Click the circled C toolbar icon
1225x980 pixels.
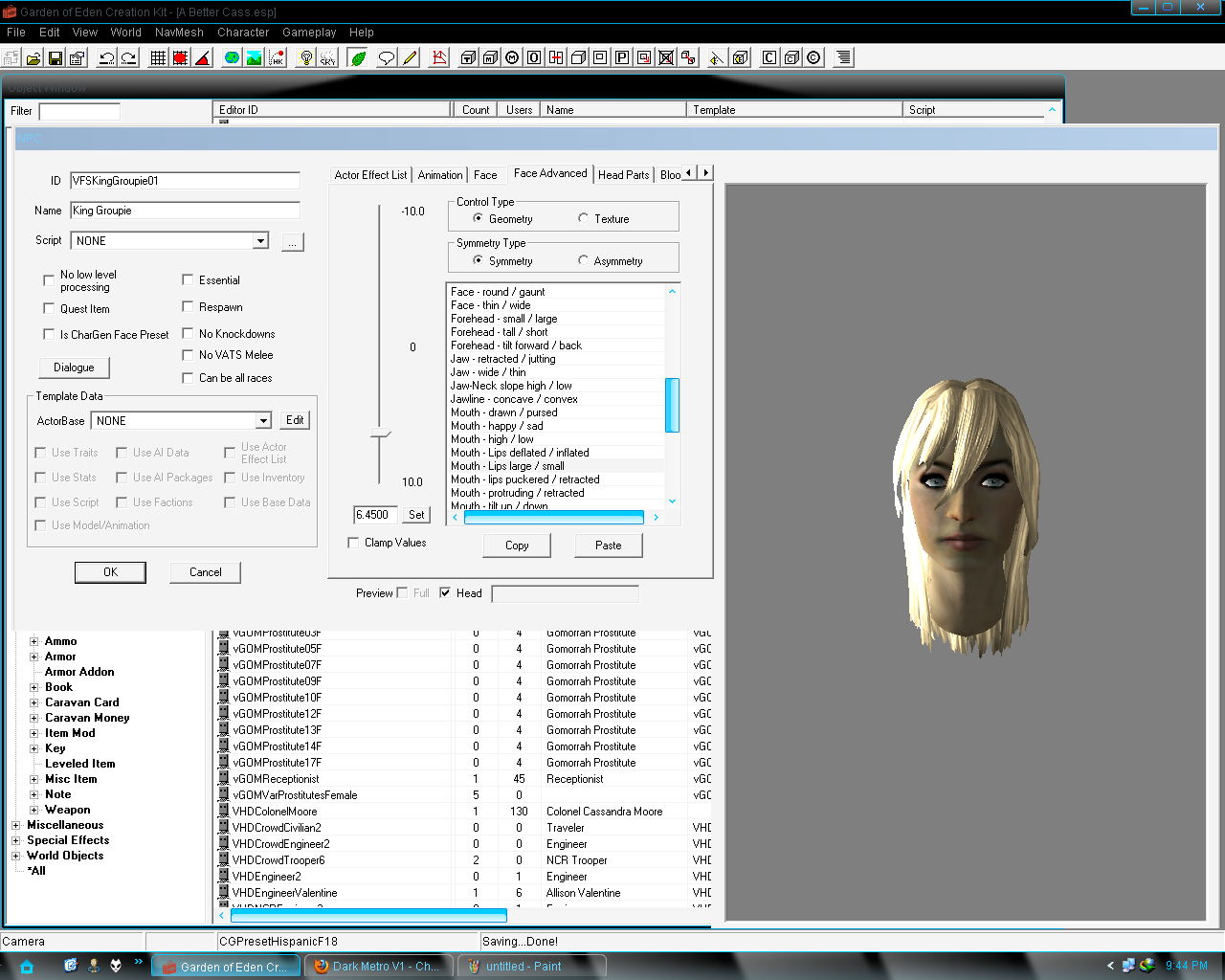point(813,57)
